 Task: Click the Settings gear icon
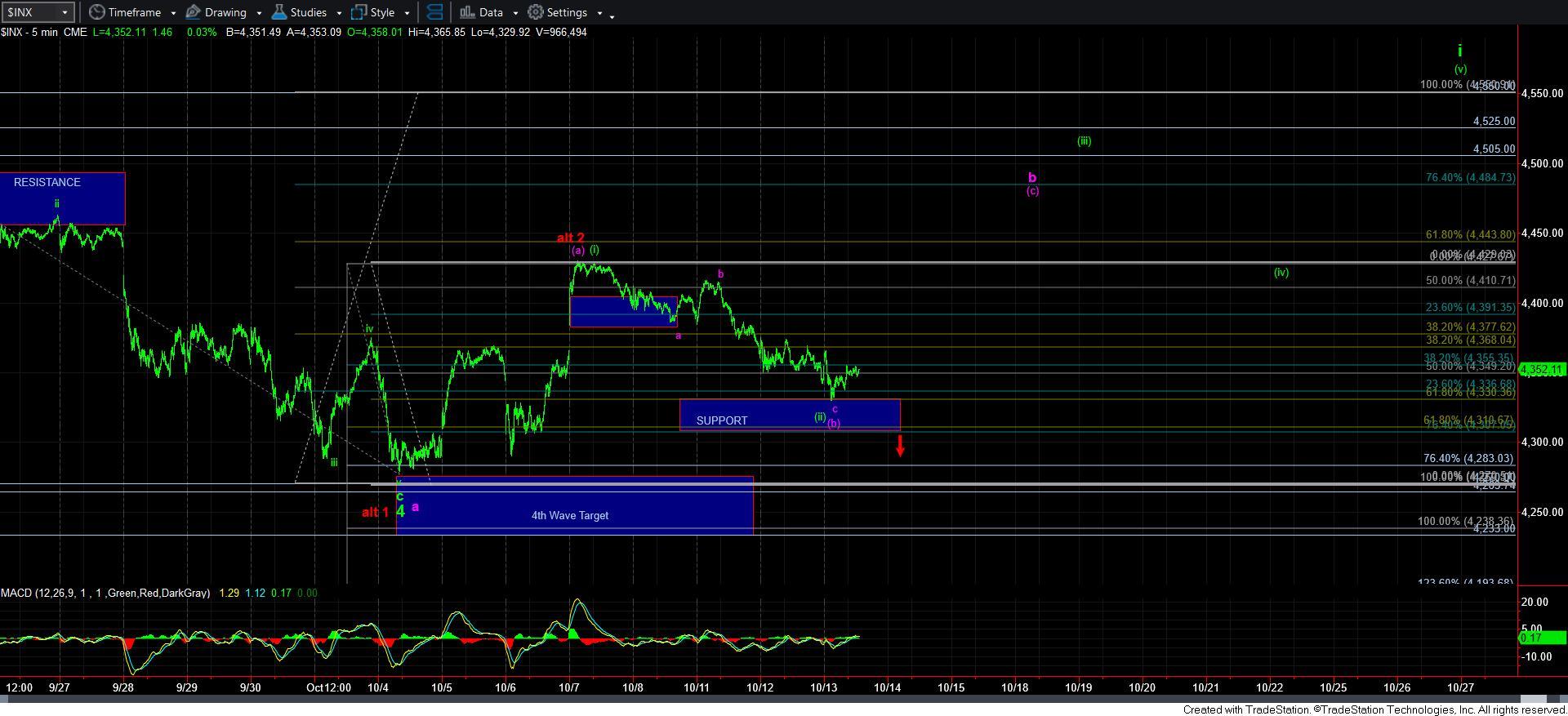point(536,12)
